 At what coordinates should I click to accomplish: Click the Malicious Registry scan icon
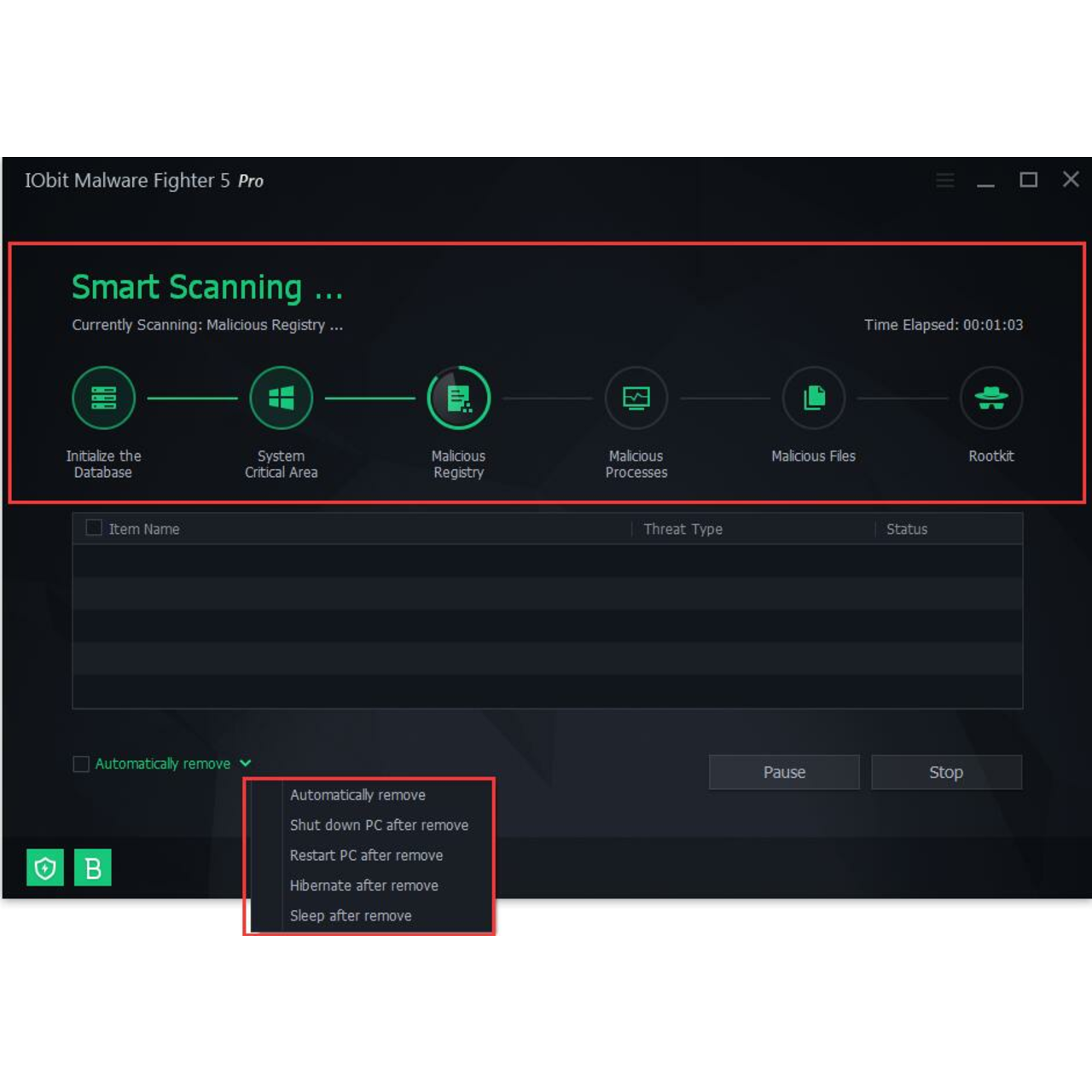coord(459,398)
